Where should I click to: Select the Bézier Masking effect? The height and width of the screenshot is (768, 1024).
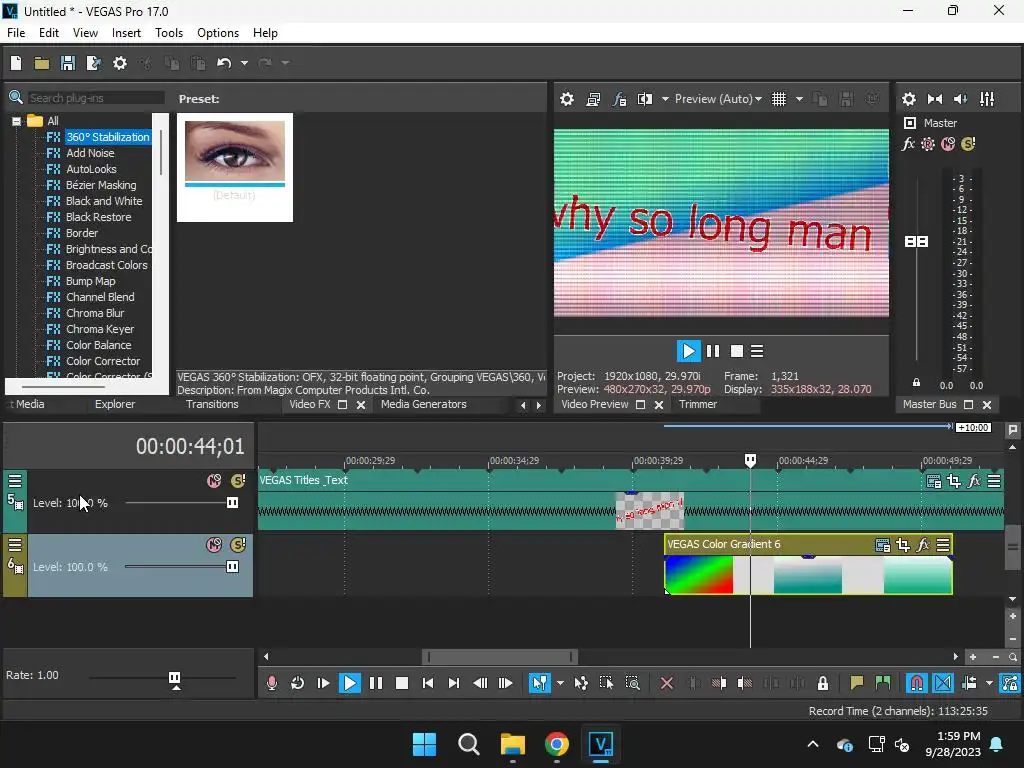point(101,185)
